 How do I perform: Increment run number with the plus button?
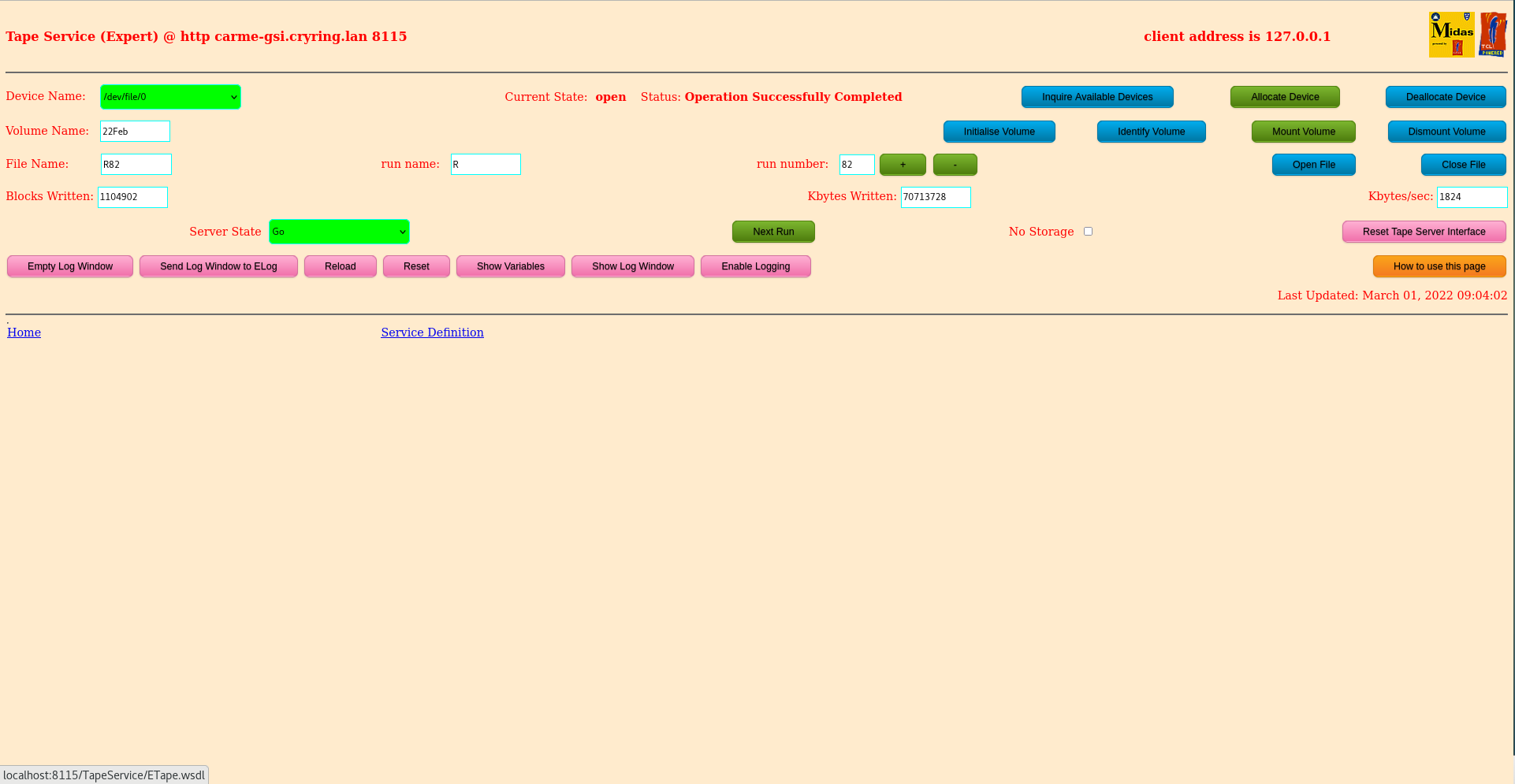click(902, 164)
